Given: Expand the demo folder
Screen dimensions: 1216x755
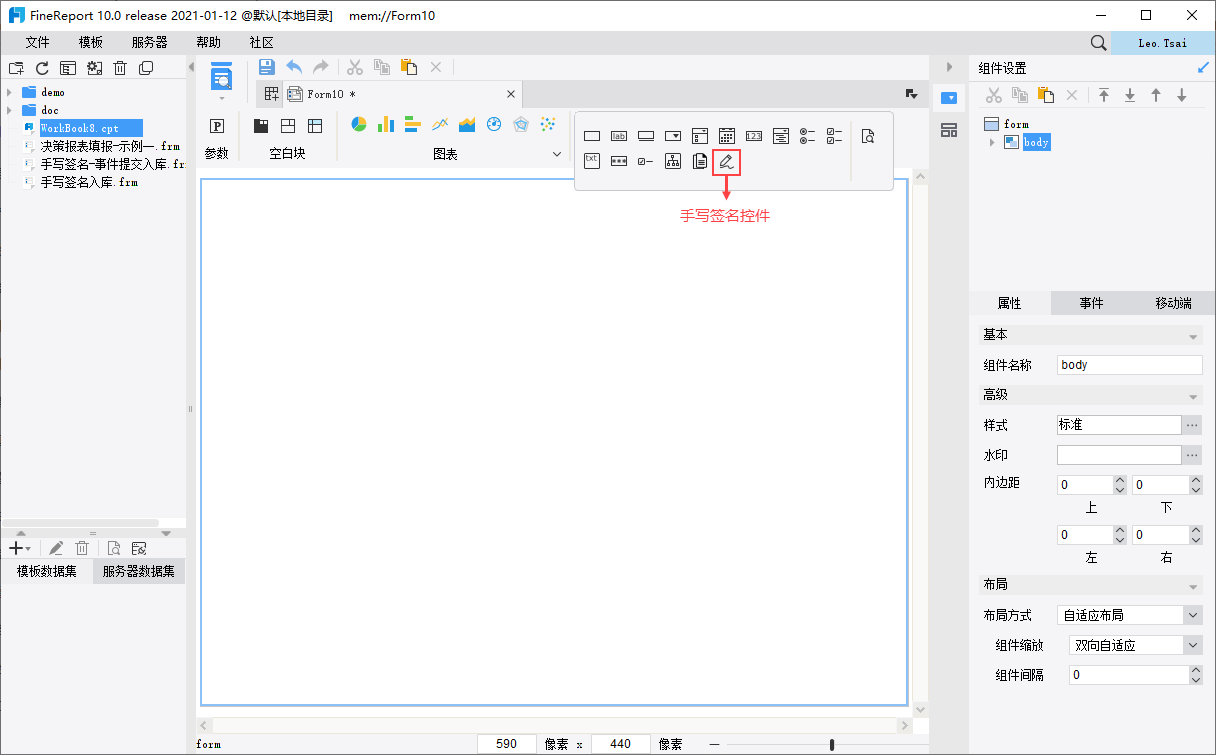Looking at the screenshot, I should (x=9, y=92).
